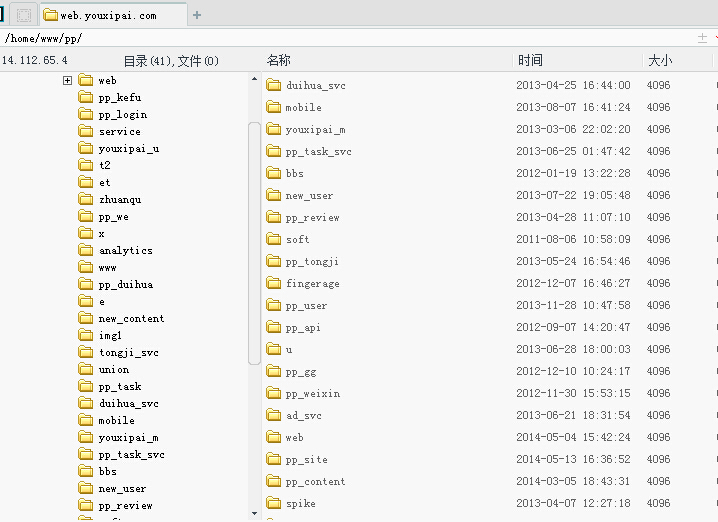Image resolution: width=718 pixels, height=522 pixels.
Task: Click the www folder icon in tree
Action: coord(86,267)
